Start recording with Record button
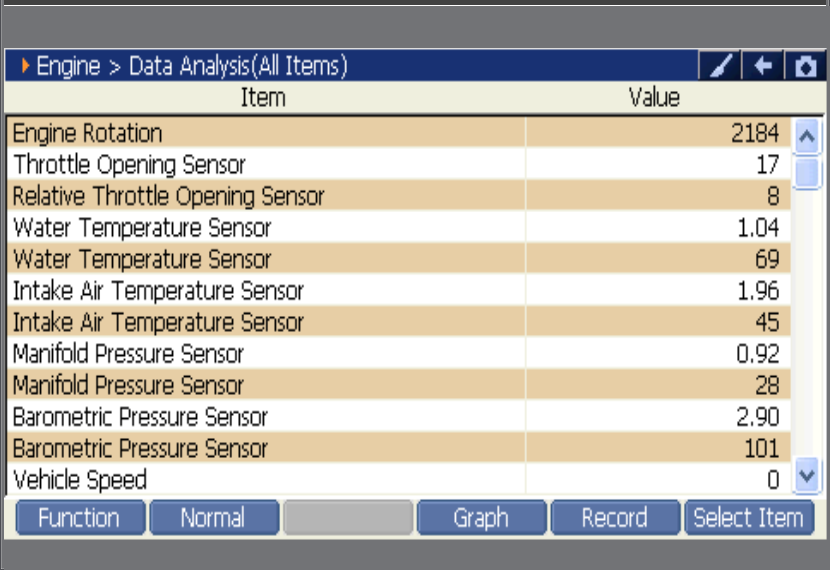The width and height of the screenshot is (830, 570). [616, 518]
